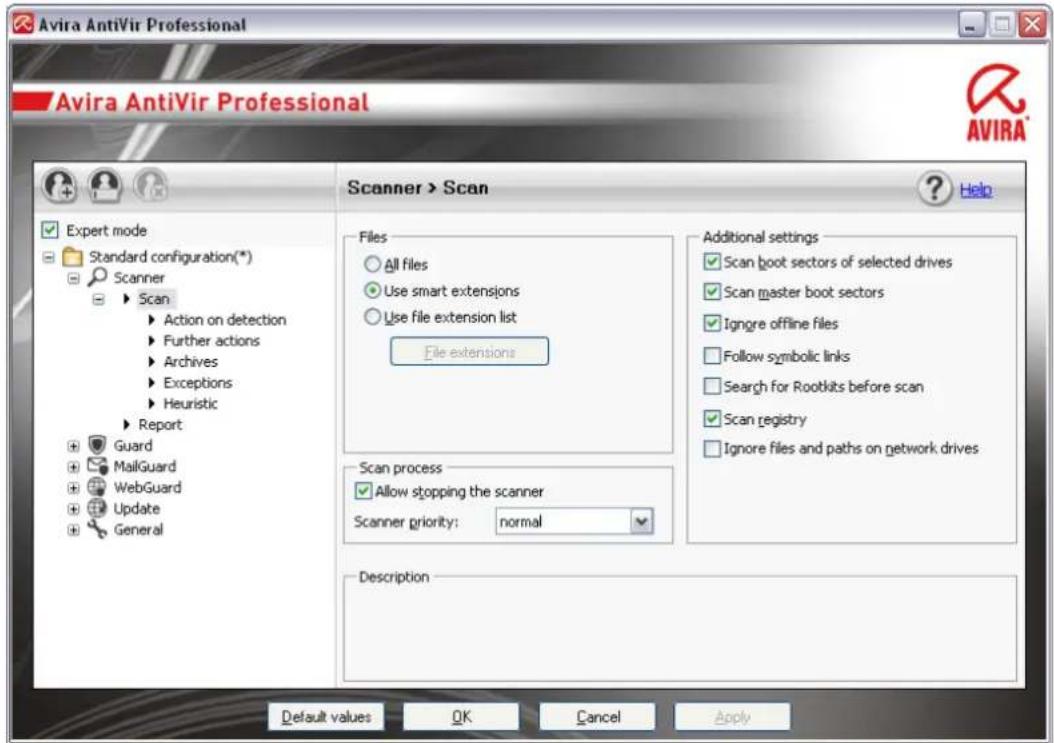Click the red AVIRA umbrella logo
The height and width of the screenshot is (743, 1054).
coord(996,102)
